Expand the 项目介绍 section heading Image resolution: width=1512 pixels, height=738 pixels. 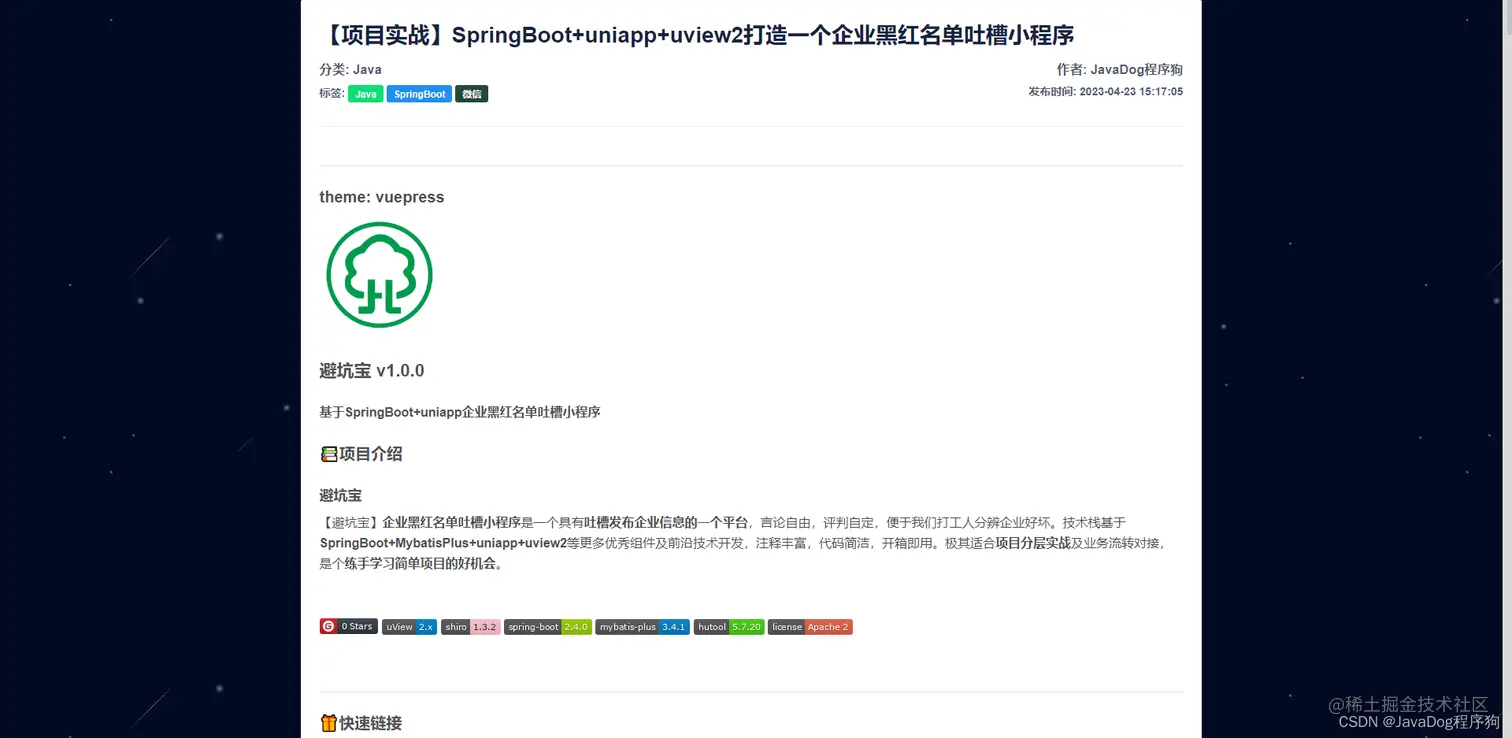pos(372,453)
